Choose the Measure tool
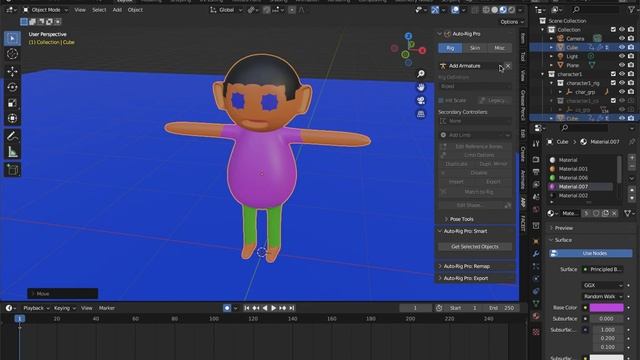 pyautogui.click(x=12, y=152)
